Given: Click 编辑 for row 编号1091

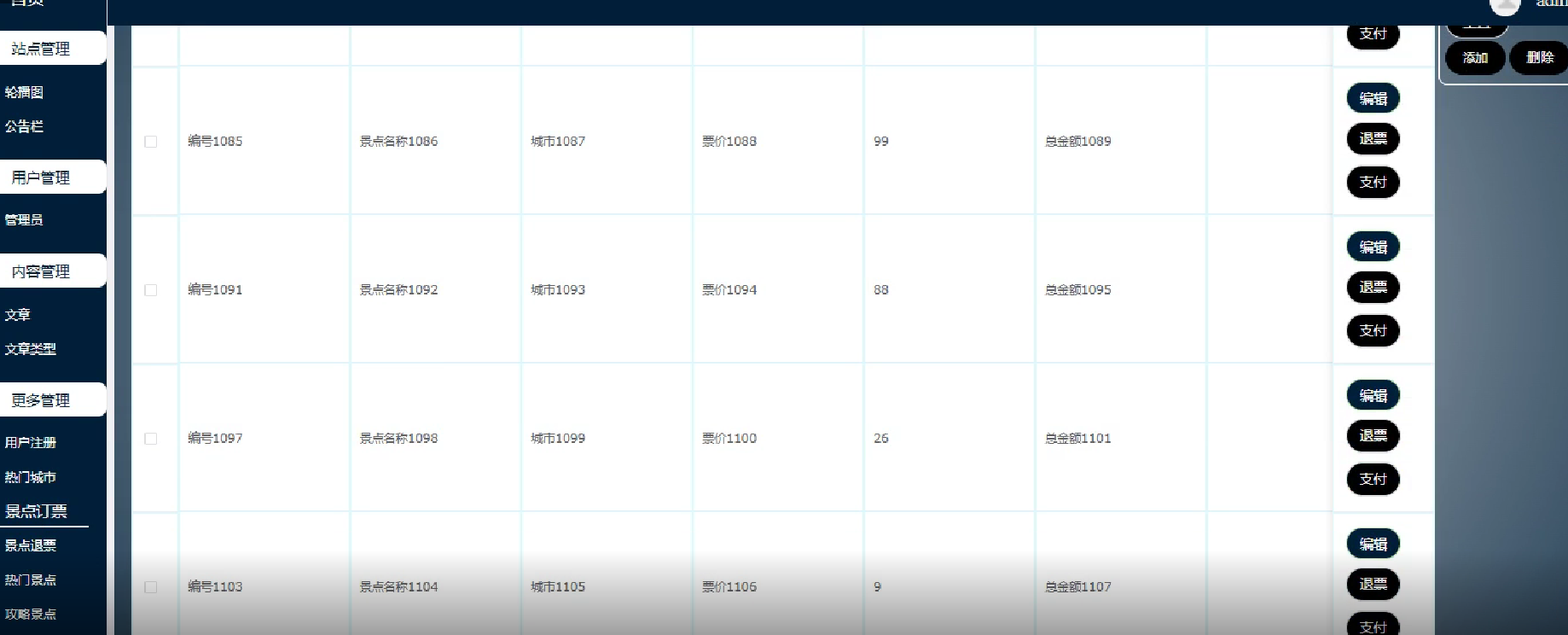Looking at the screenshot, I should pyautogui.click(x=1373, y=247).
